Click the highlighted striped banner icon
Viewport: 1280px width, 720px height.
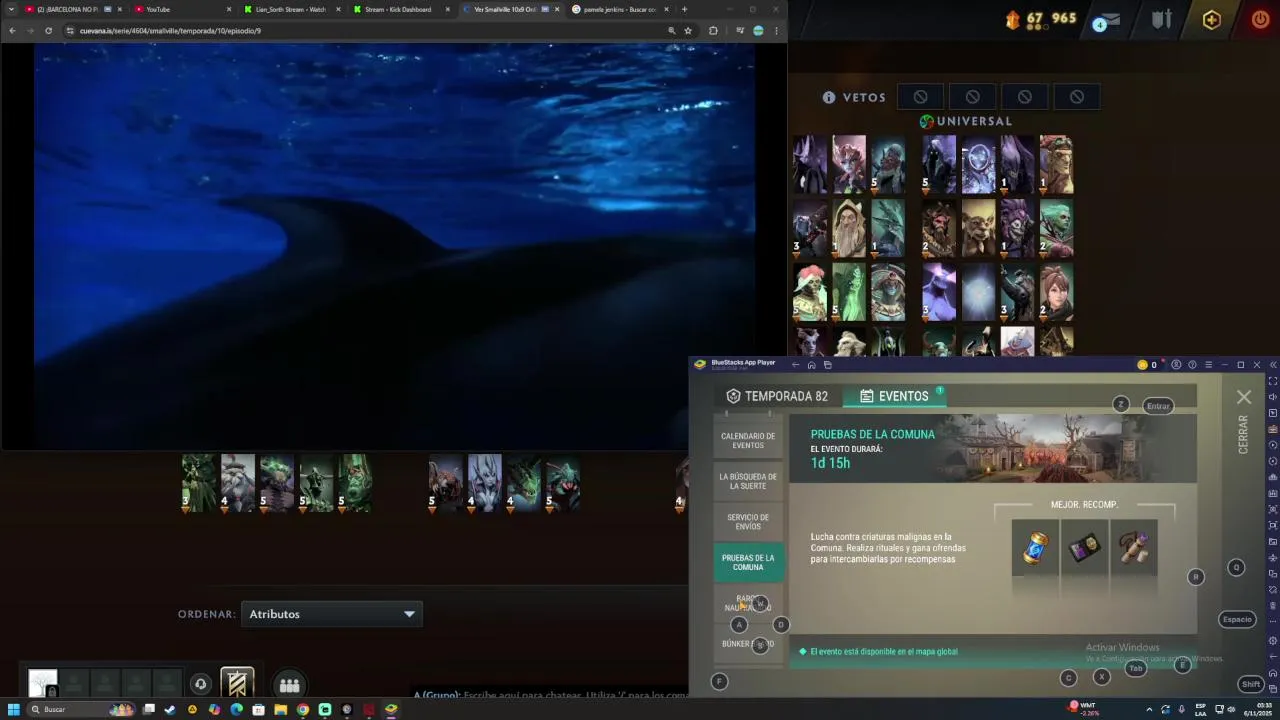(237, 684)
